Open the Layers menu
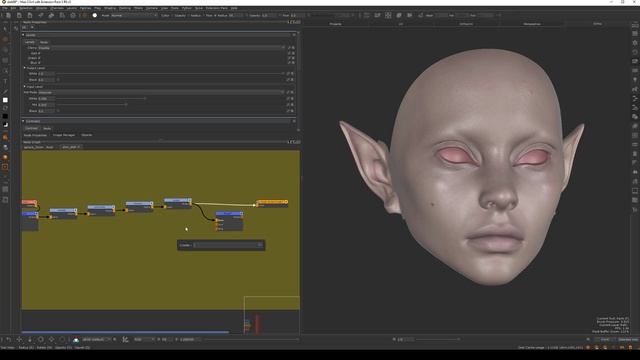The height and width of the screenshot is (360, 640). (x=71, y=8)
